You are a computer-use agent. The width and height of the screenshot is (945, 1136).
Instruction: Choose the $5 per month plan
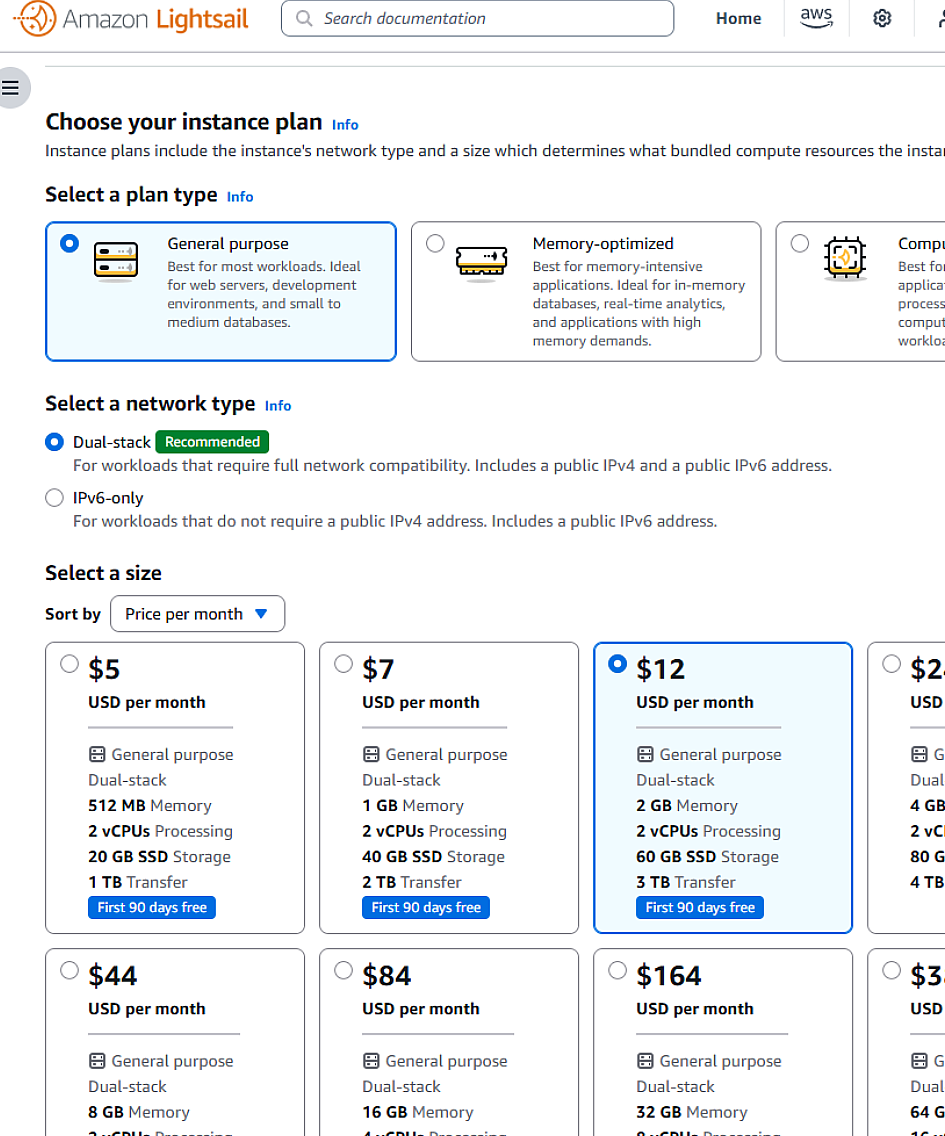point(175,788)
